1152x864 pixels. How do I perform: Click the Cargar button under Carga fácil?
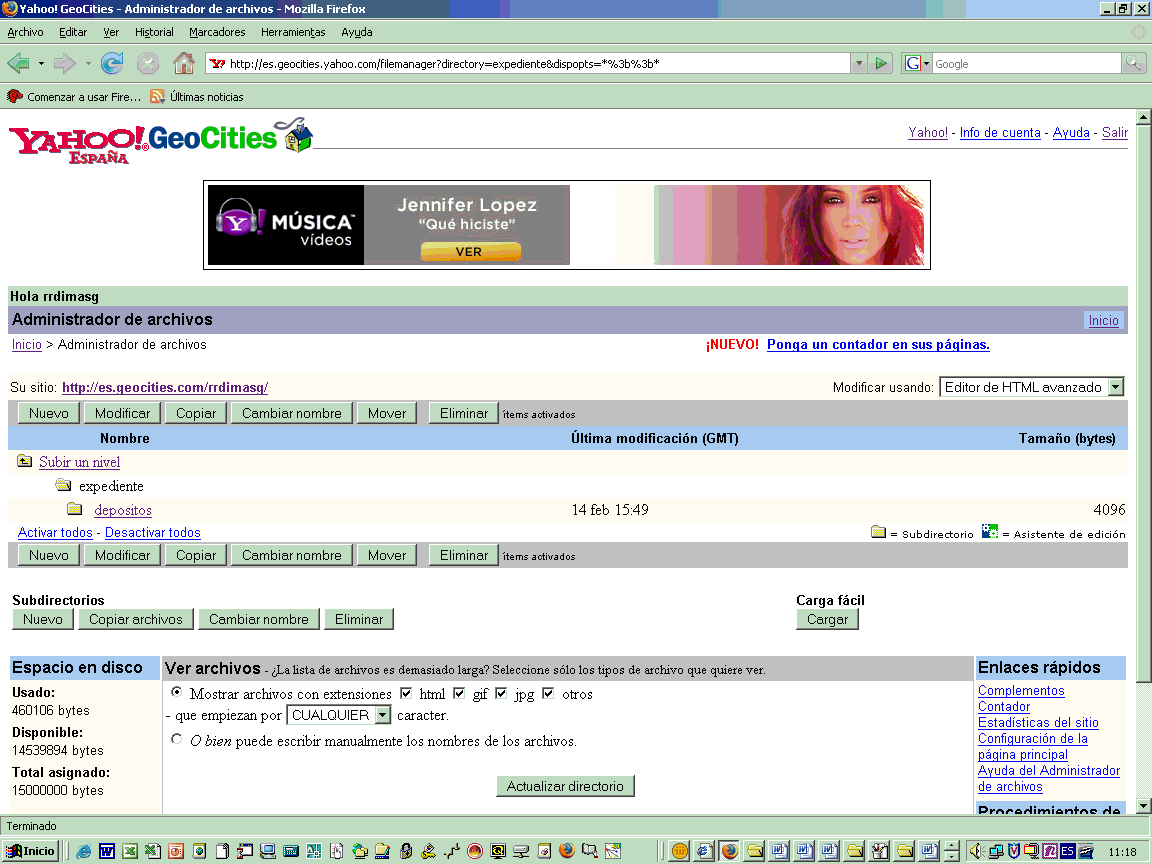coord(827,619)
